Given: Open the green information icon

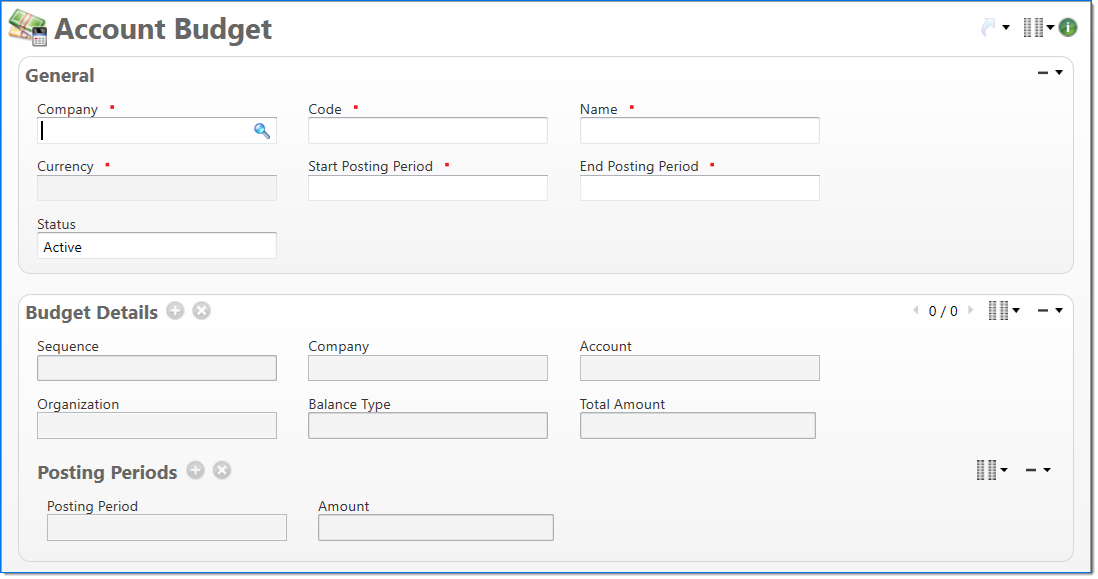Looking at the screenshot, I should [x=1068, y=28].
